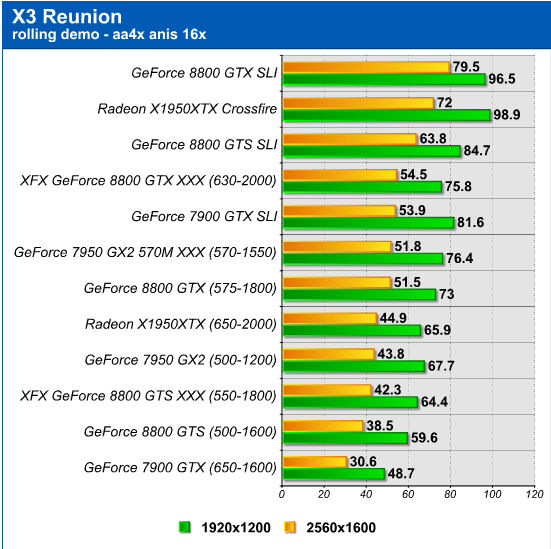Click the value label 75.8

click(x=458, y=186)
